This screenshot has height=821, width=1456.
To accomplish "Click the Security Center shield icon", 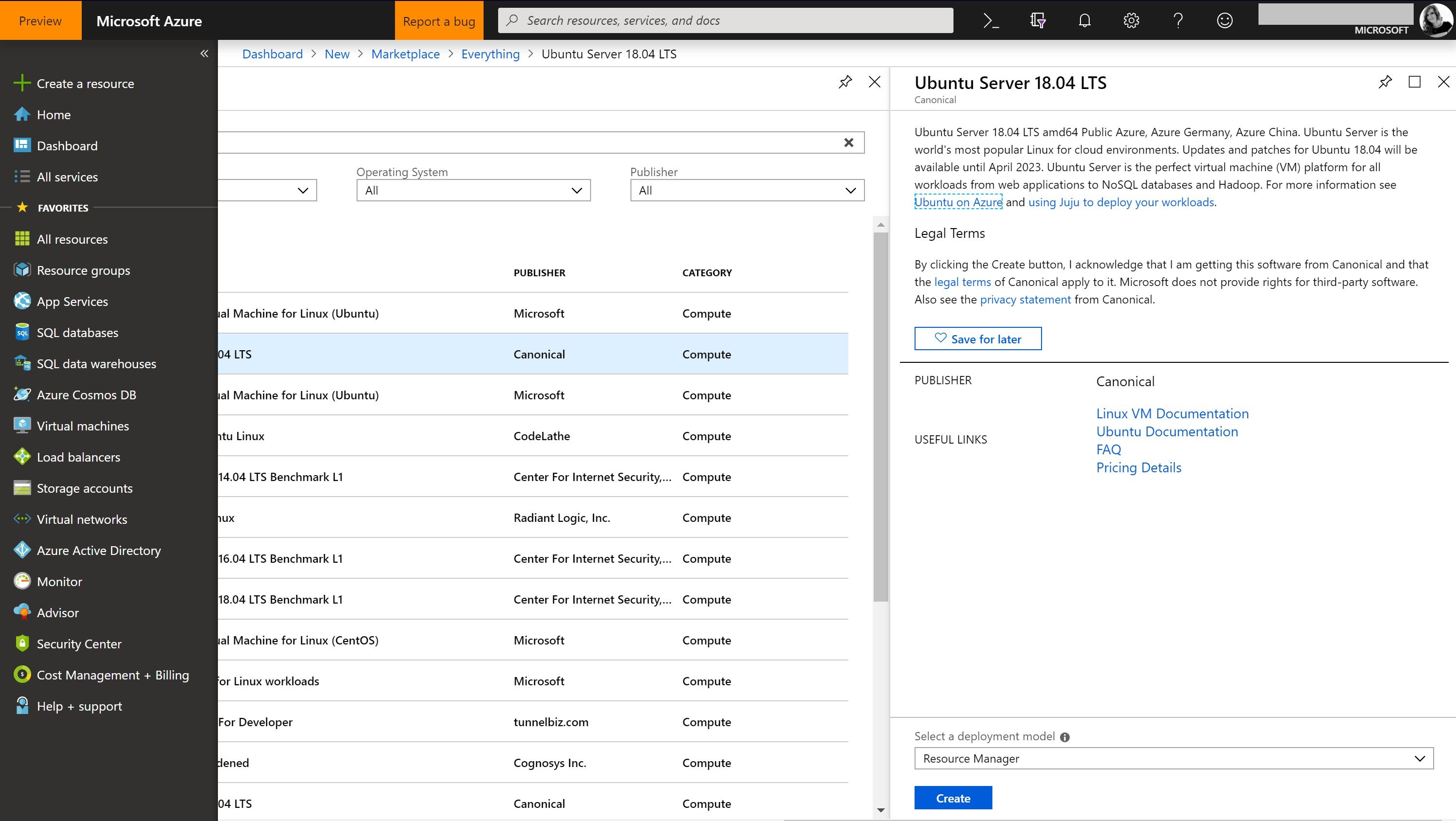I will point(22,643).
